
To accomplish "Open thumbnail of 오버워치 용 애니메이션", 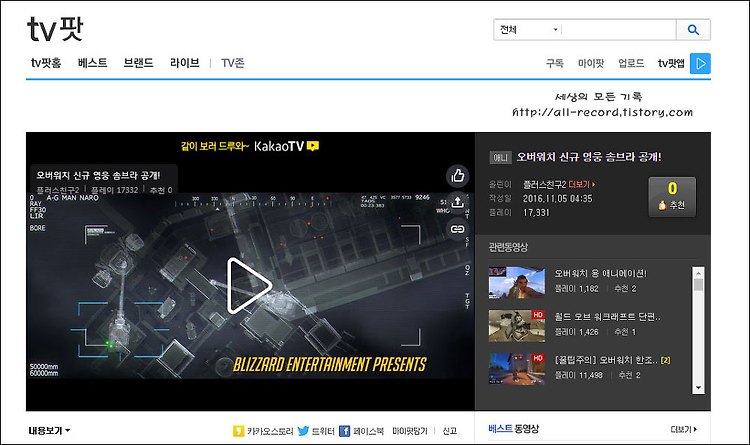I will click(x=517, y=282).
